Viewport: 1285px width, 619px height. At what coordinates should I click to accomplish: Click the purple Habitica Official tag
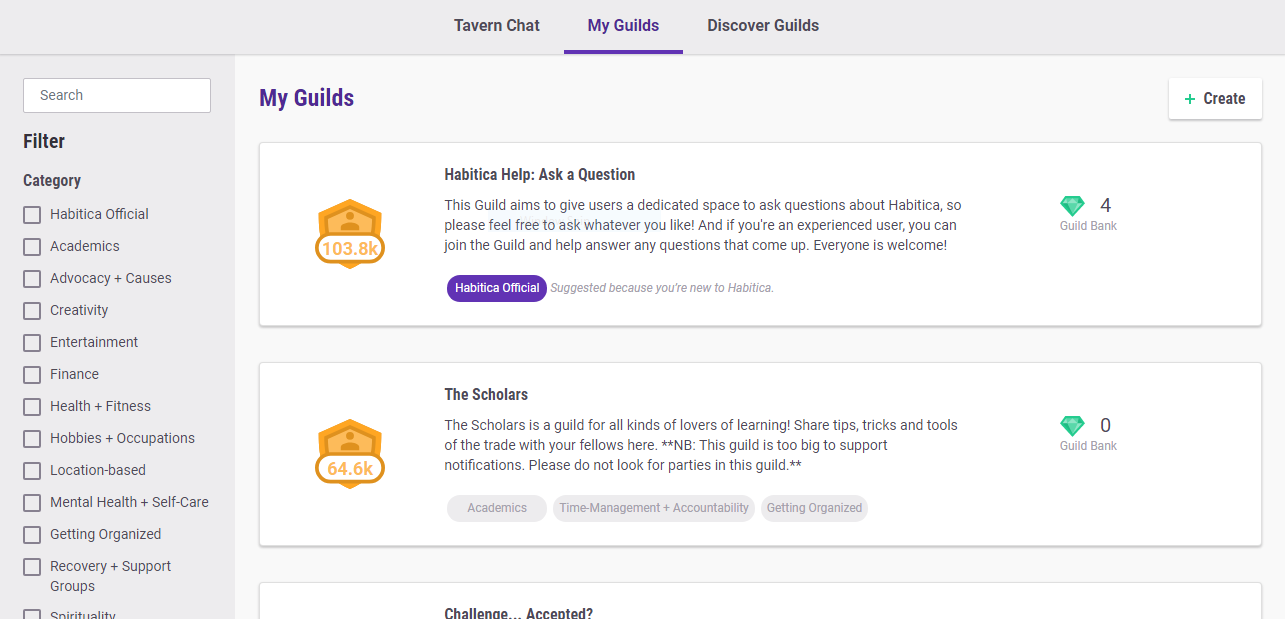(497, 288)
